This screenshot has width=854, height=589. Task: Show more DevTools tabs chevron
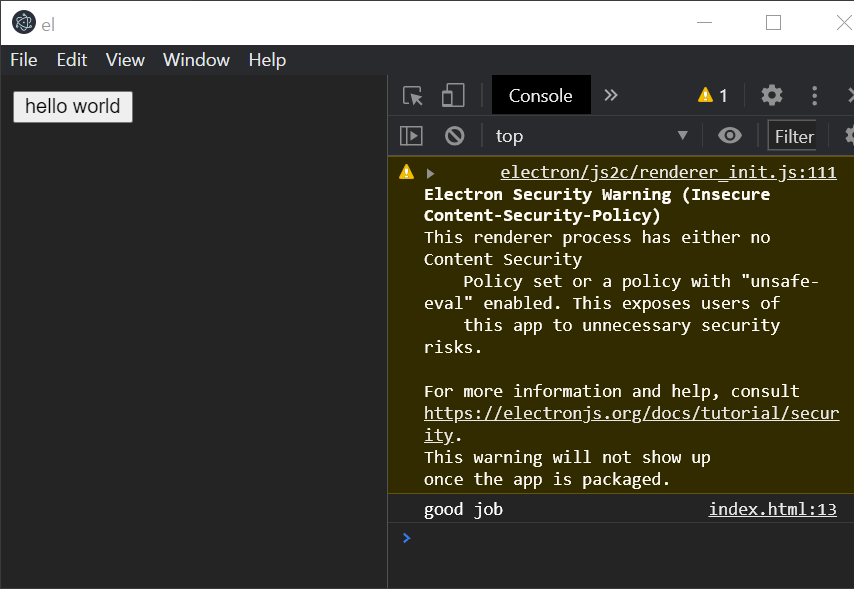tap(611, 95)
